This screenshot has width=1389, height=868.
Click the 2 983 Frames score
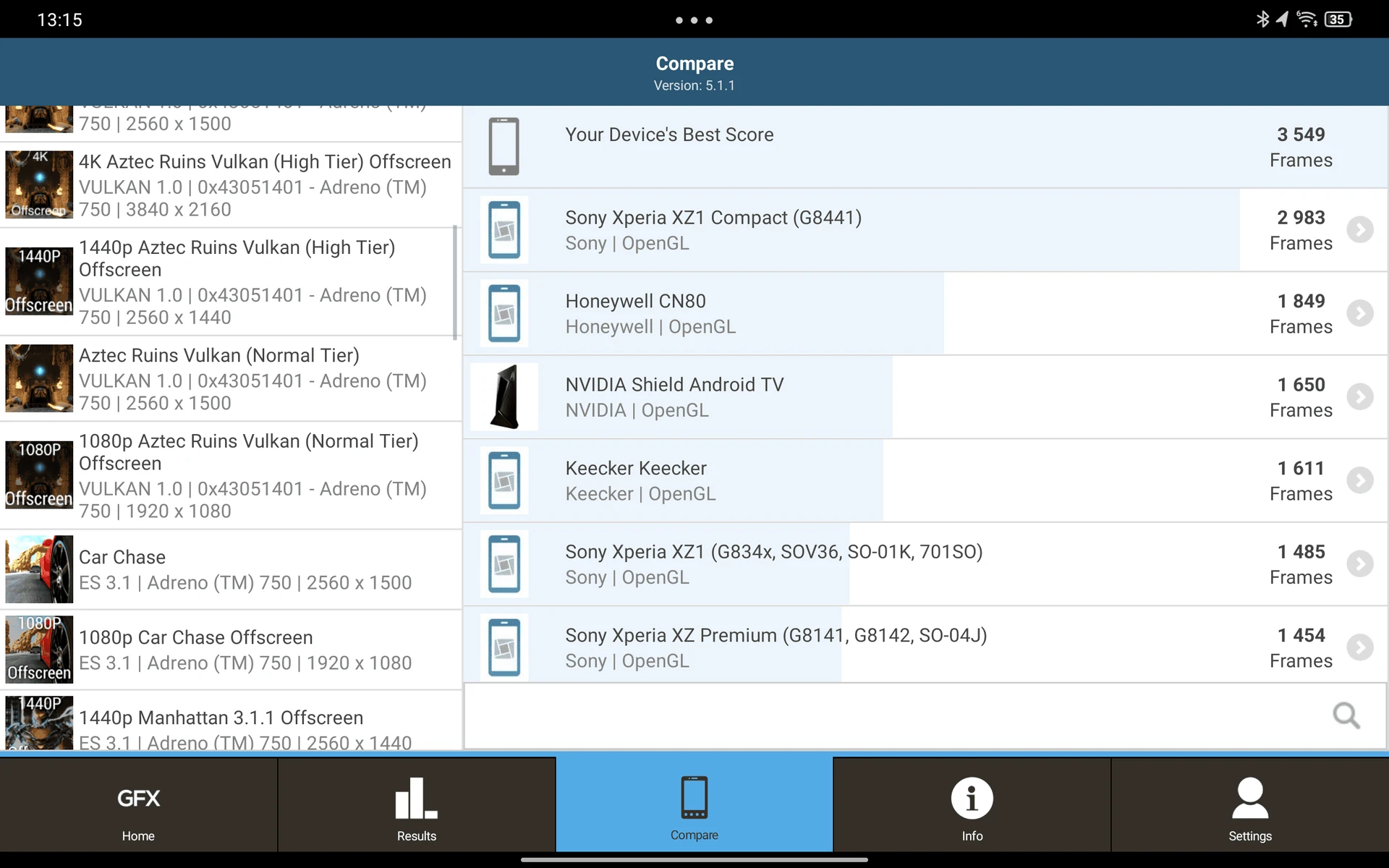1301,230
